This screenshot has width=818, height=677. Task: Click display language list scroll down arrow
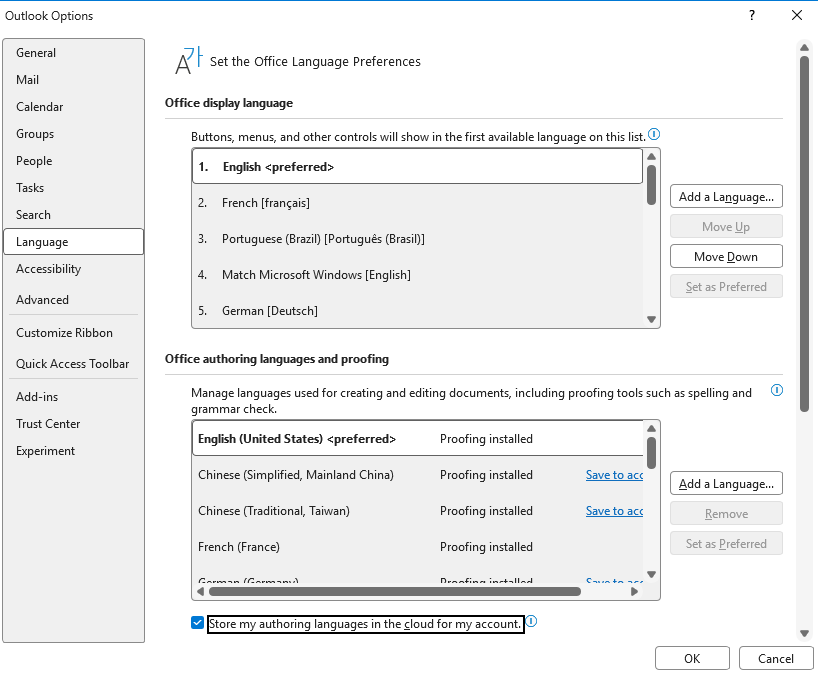pos(651,319)
